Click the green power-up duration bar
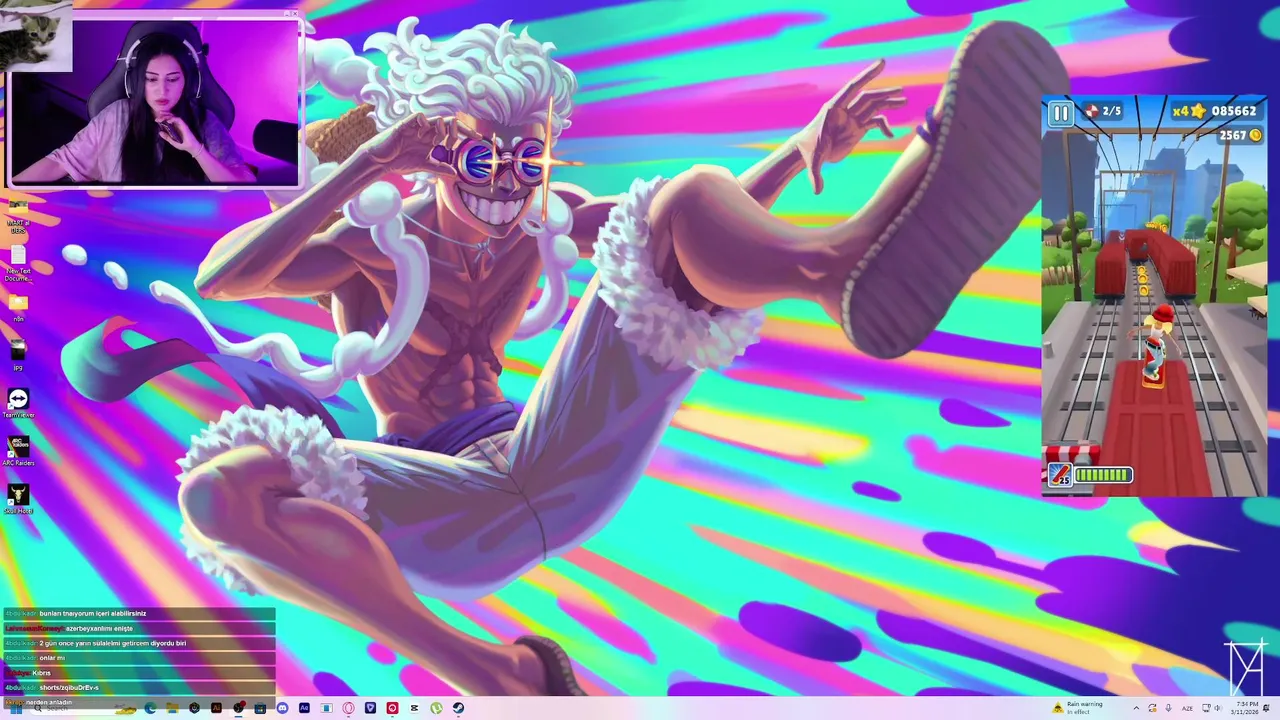Image resolution: width=1280 pixels, height=720 pixels. pyautogui.click(x=1104, y=475)
